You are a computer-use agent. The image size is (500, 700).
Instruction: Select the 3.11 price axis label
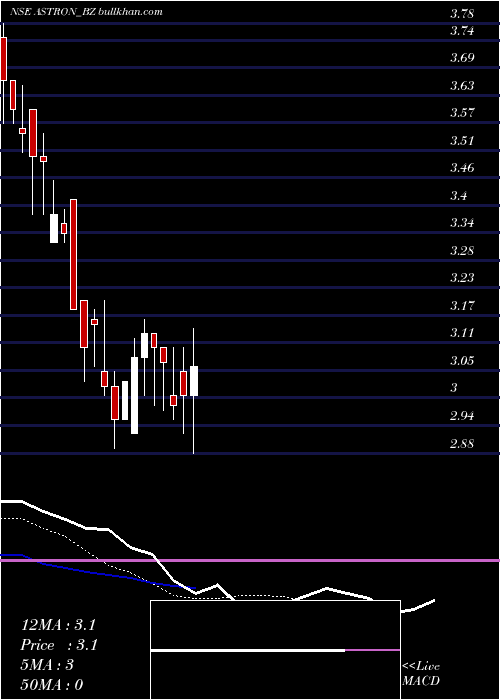(462, 333)
